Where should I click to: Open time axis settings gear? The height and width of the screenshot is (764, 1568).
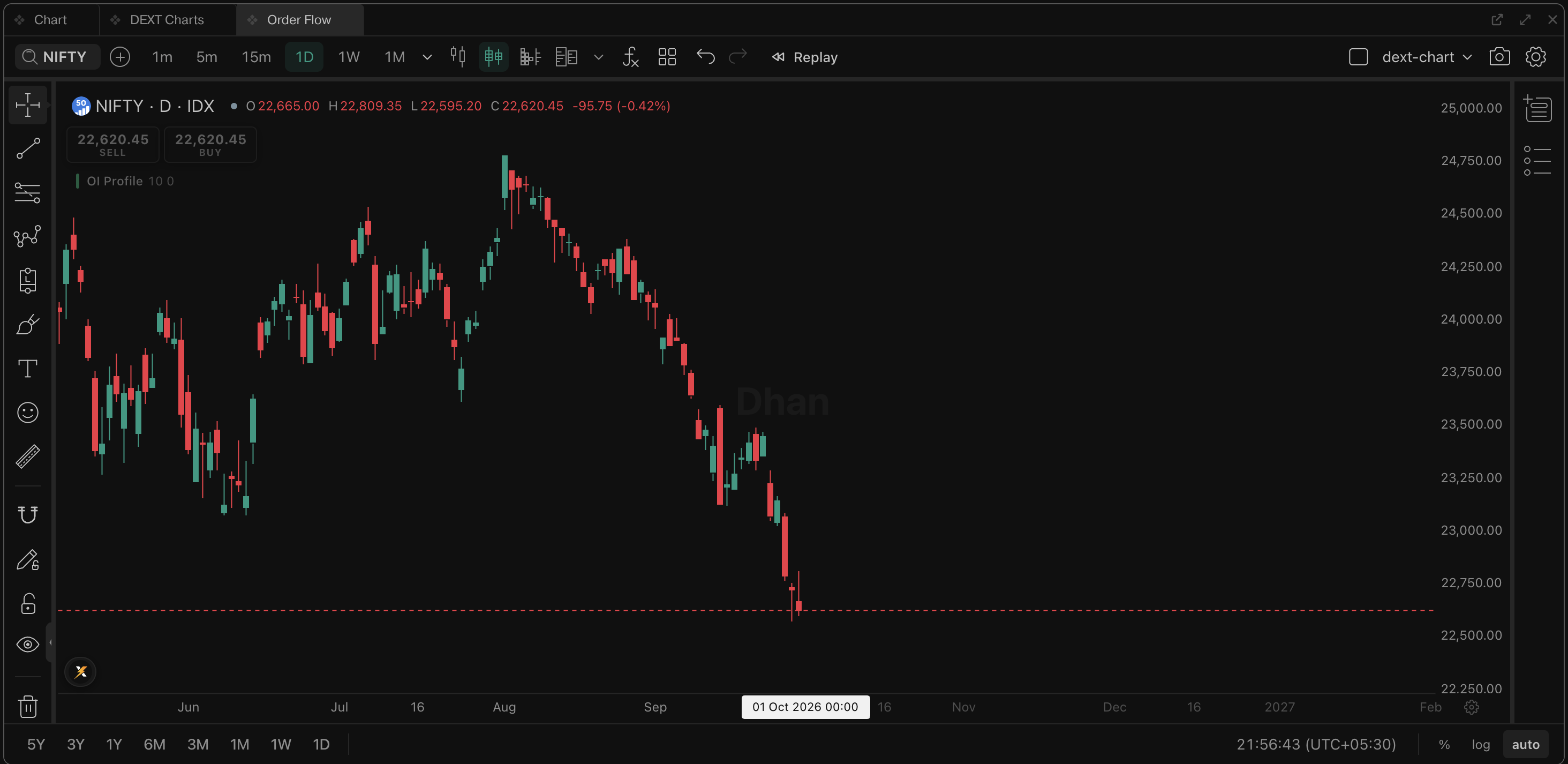pyautogui.click(x=1472, y=707)
